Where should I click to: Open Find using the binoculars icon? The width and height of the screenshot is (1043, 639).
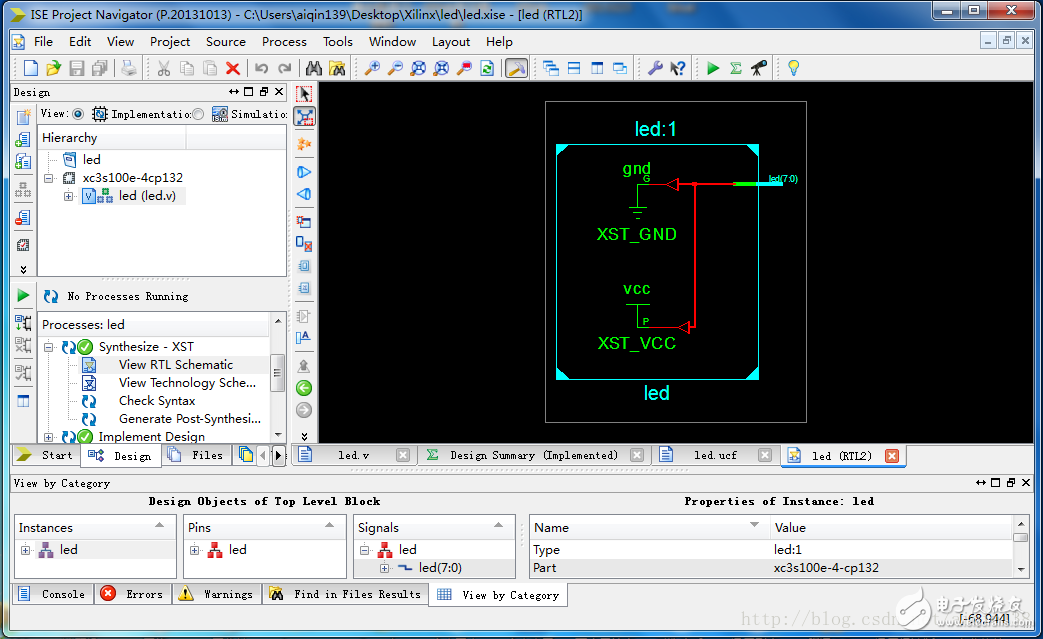coord(313,67)
